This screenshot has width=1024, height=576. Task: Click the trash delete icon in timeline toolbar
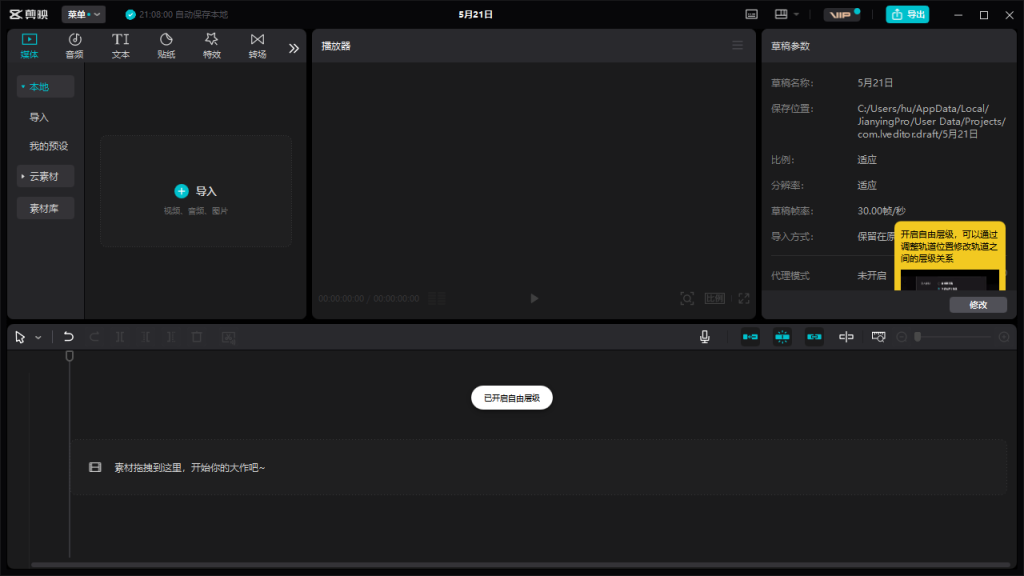(x=197, y=337)
